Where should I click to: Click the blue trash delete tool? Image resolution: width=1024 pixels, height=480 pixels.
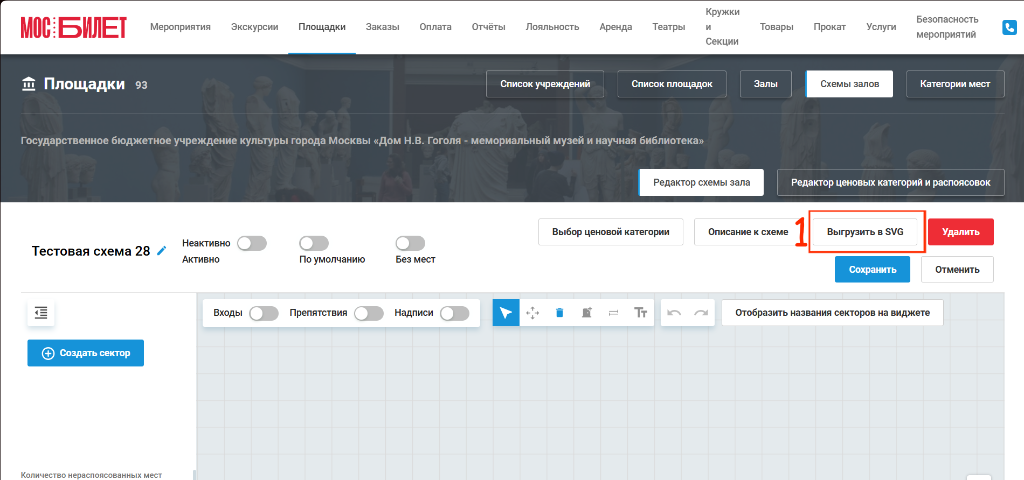(x=559, y=313)
